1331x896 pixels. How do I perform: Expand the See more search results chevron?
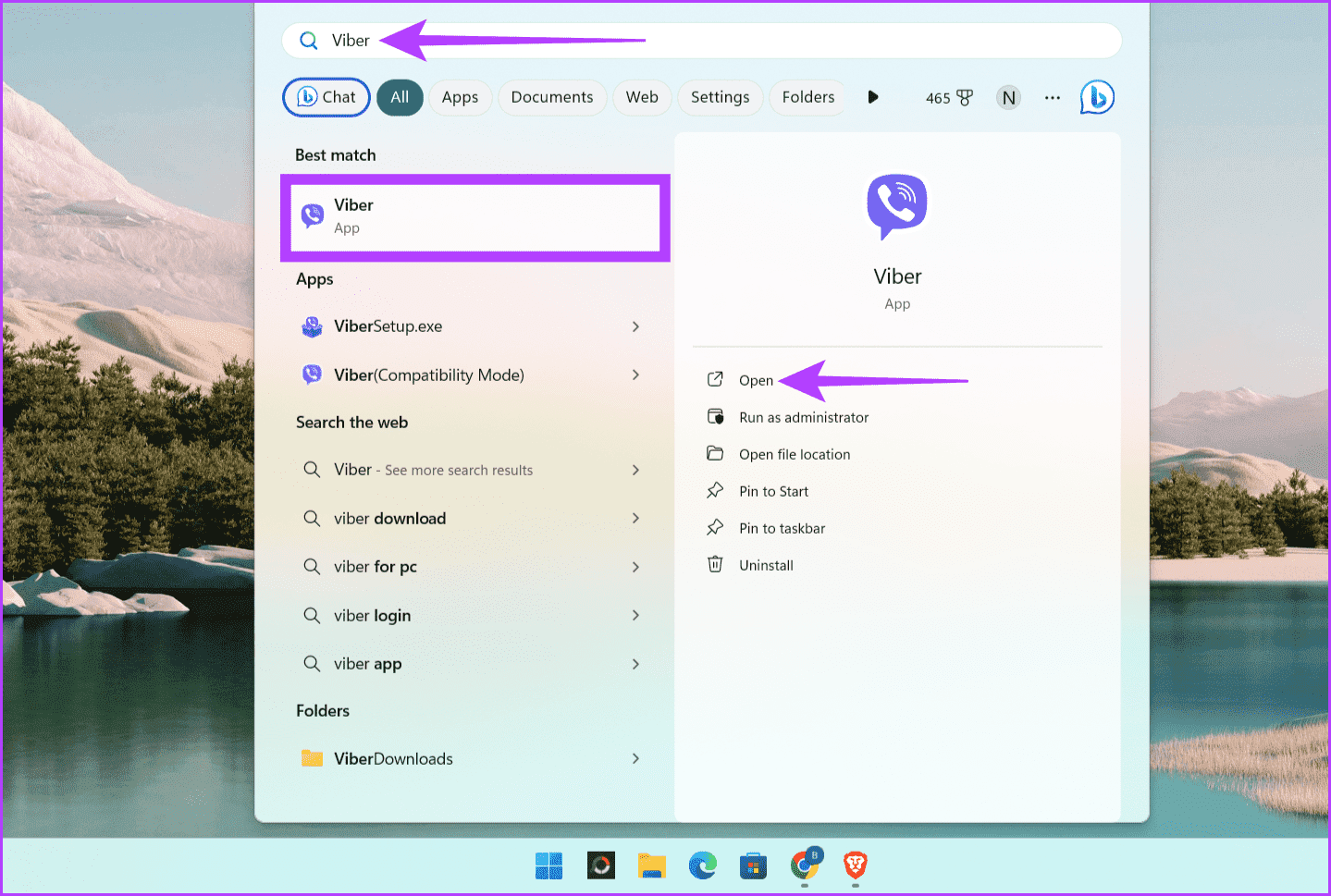(x=635, y=470)
